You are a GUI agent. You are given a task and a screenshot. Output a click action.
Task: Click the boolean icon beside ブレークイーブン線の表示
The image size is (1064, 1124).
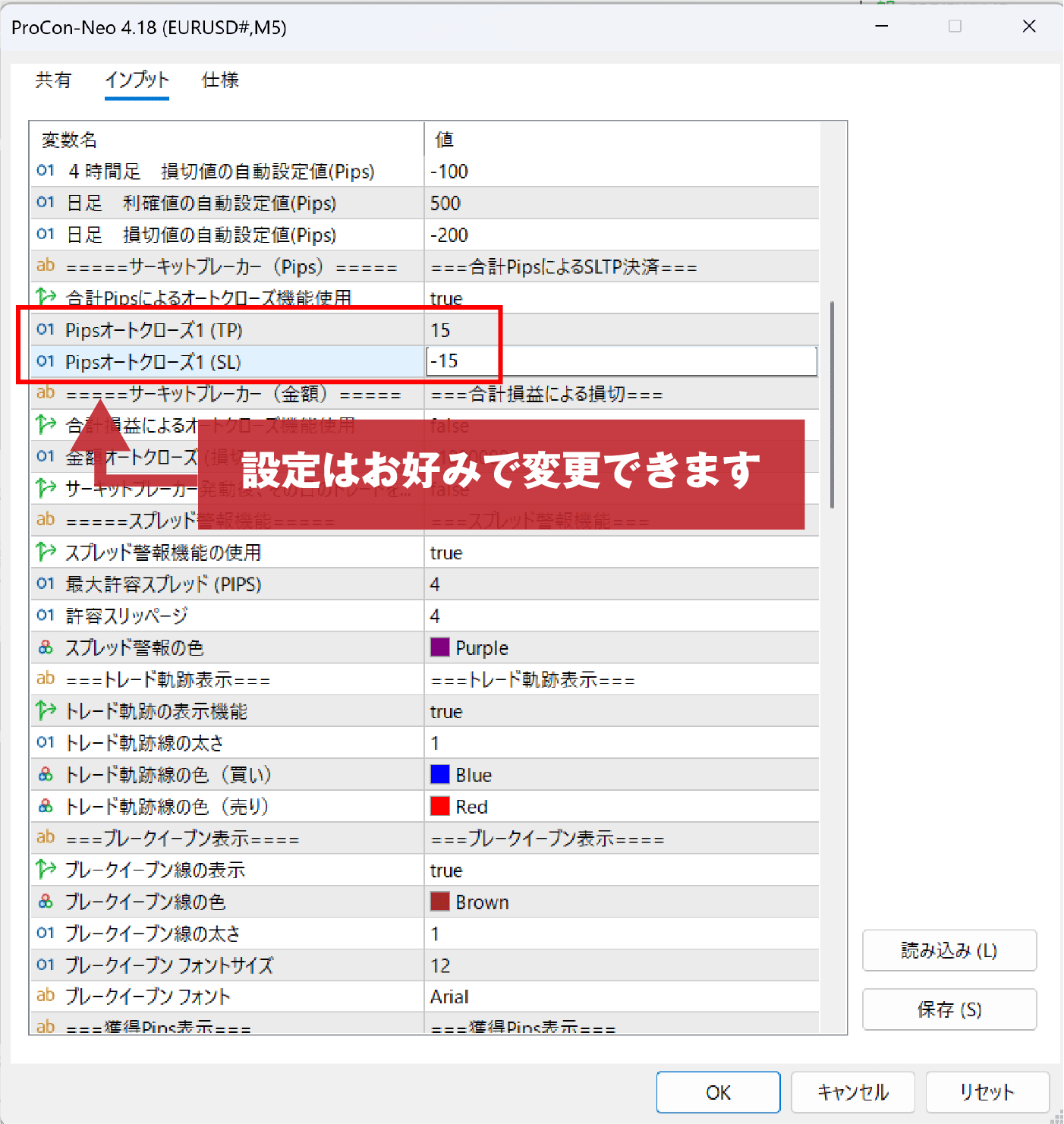pos(46,869)
